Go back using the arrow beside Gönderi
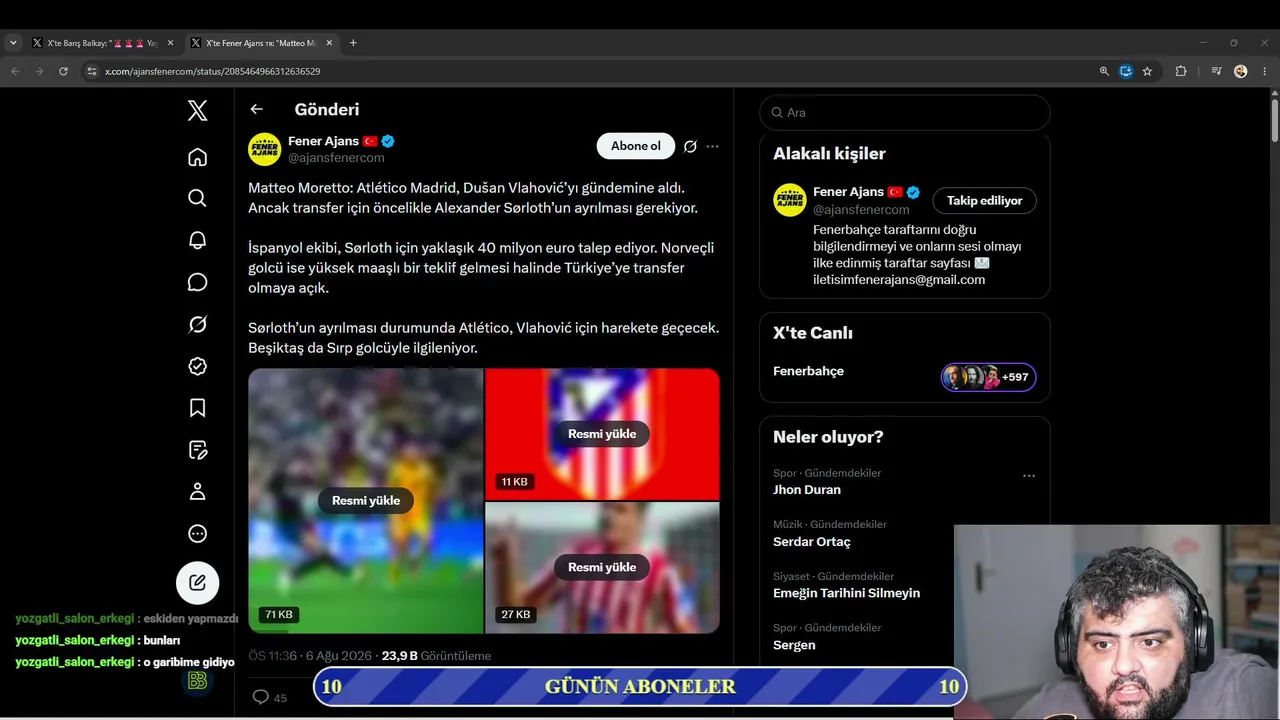 [x=257, y=109]
